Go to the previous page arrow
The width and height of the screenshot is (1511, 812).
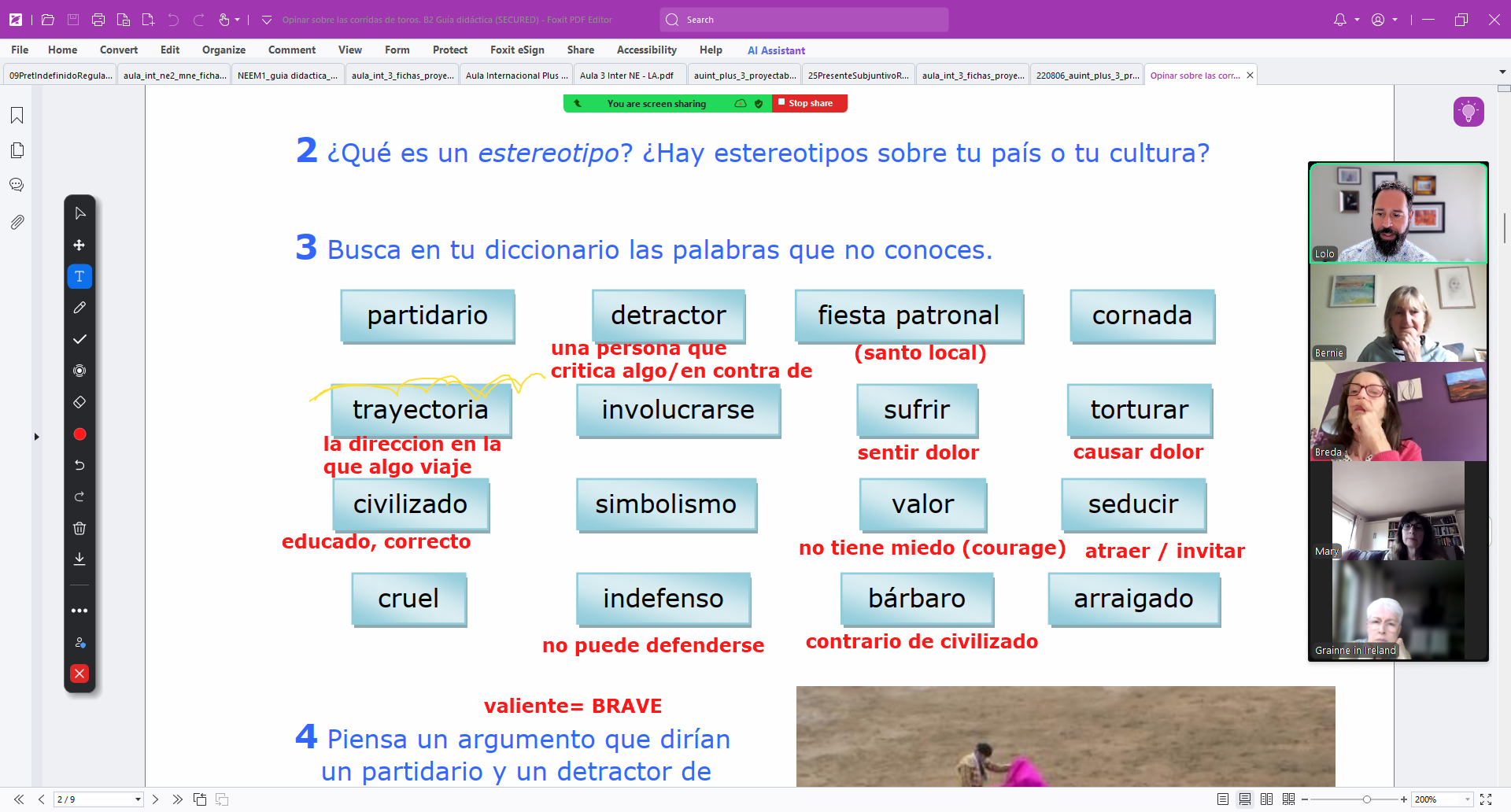[x=42, y=799]
